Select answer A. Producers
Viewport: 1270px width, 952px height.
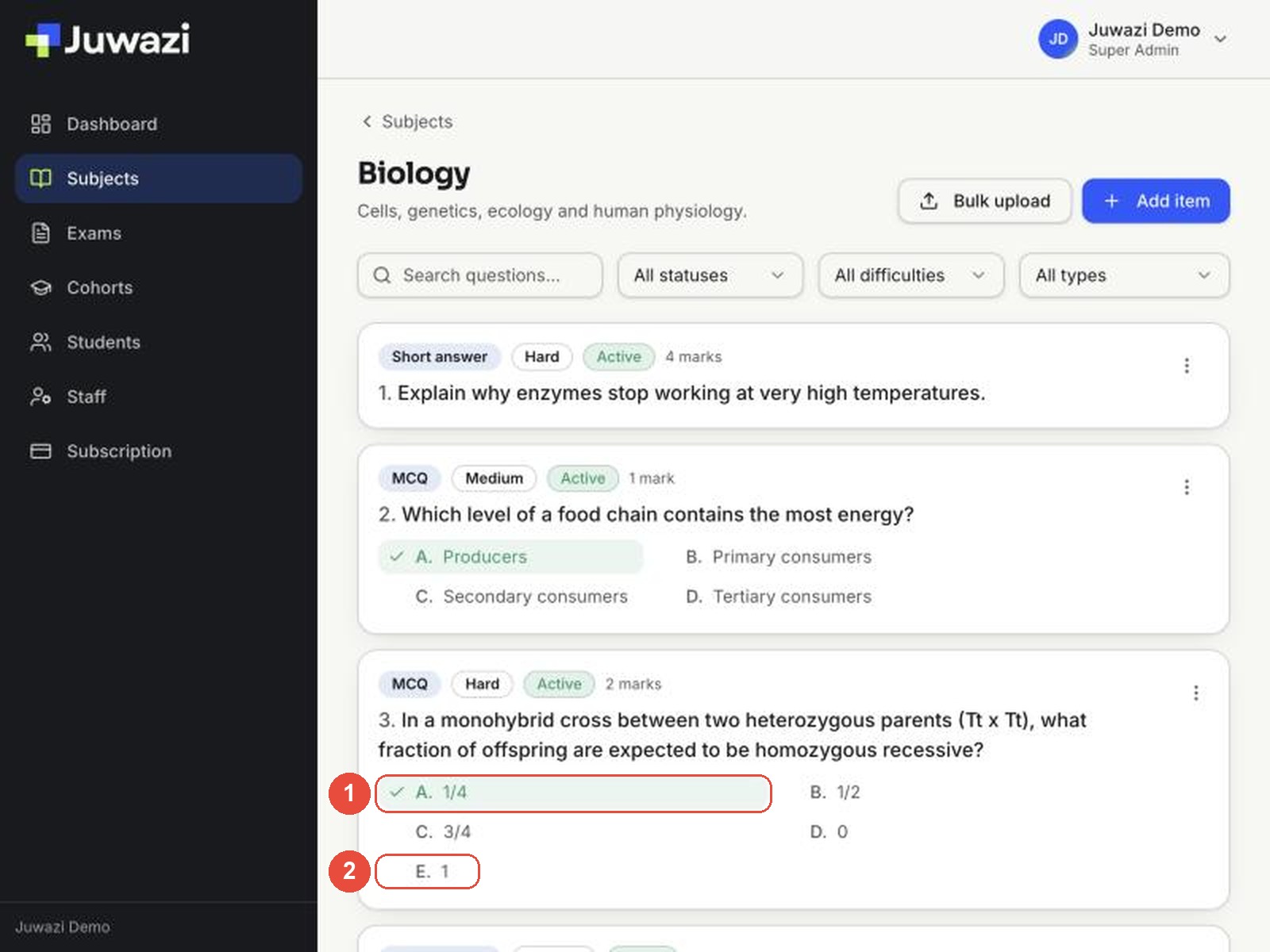coord(510,557)
